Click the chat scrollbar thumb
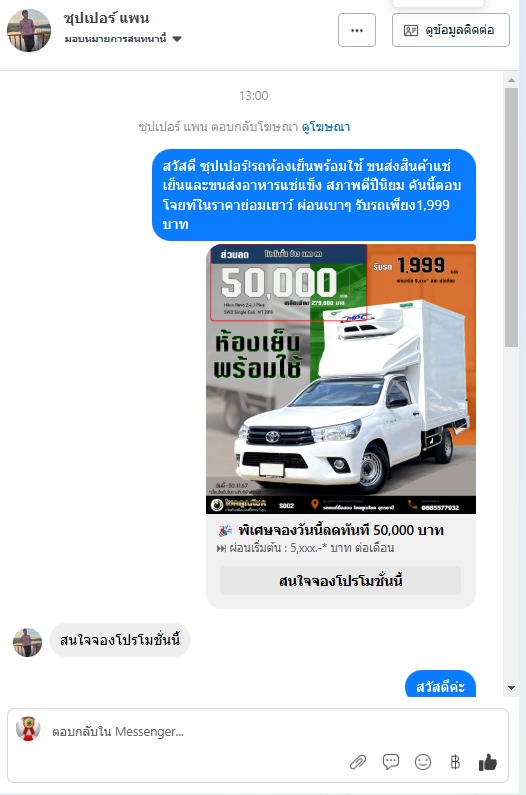This screenshot has height=795, width=526. [x=511, y=218]
